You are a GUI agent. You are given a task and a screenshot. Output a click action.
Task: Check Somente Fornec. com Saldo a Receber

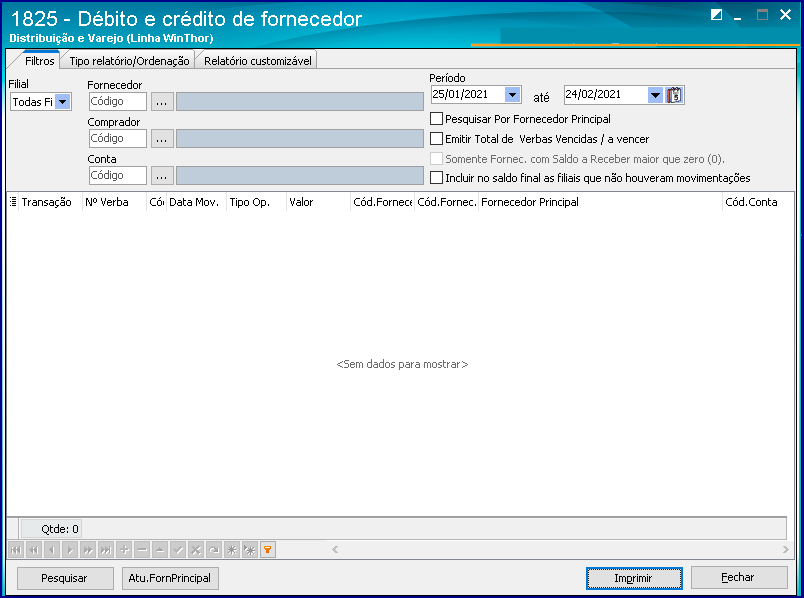[436, 158]
